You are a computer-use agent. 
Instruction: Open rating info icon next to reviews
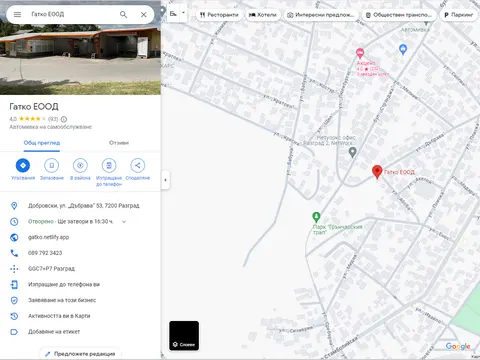click(64, 119)
